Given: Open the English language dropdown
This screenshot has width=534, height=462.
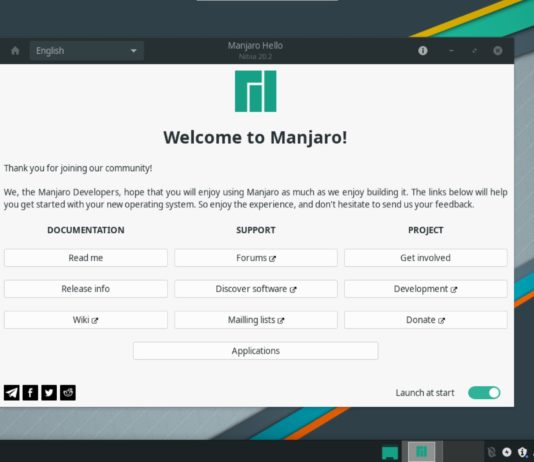Looking at the screenshot, I should [x=87, y=51].
